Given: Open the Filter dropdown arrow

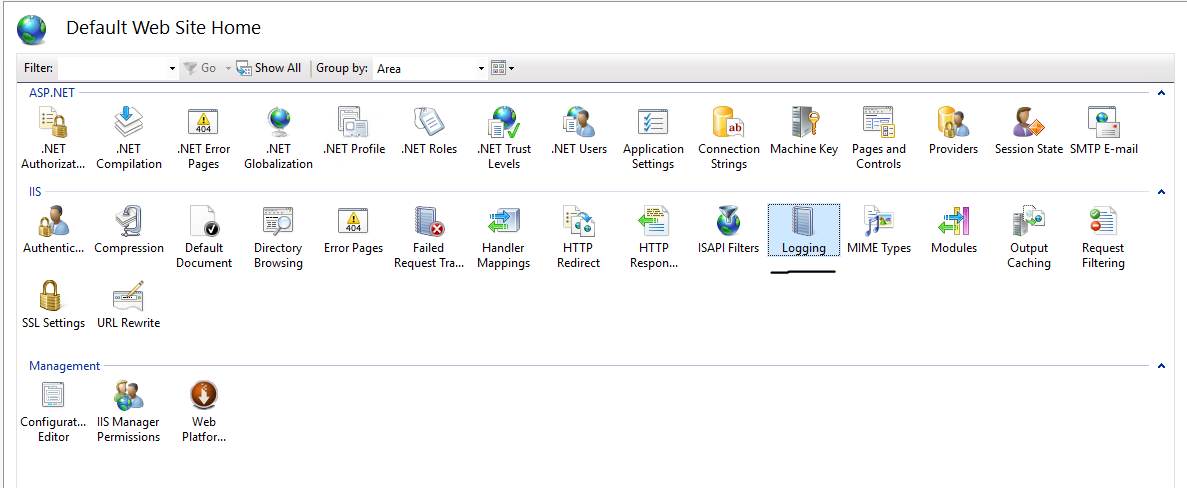Looking at the screenshot, I should (173, 69).
